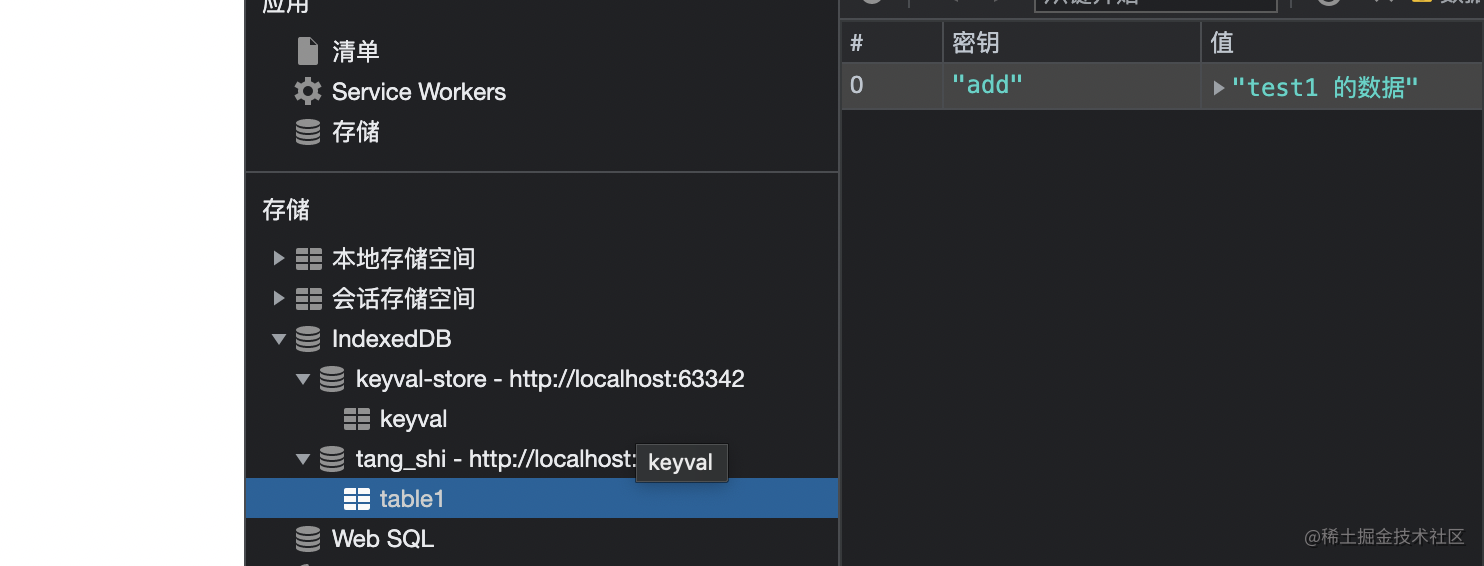Select the 存储 database icon under 应用
The width and height of the screenshot is (1484, 566).
308,132
